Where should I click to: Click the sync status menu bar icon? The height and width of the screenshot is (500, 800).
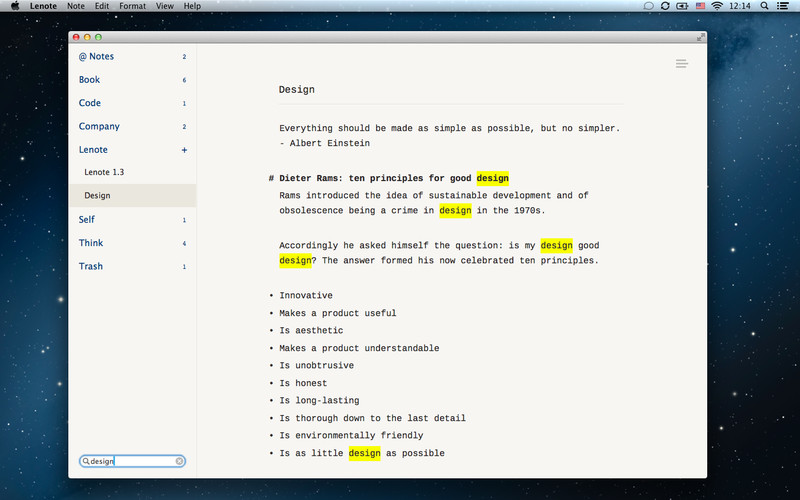click(665, 6)
